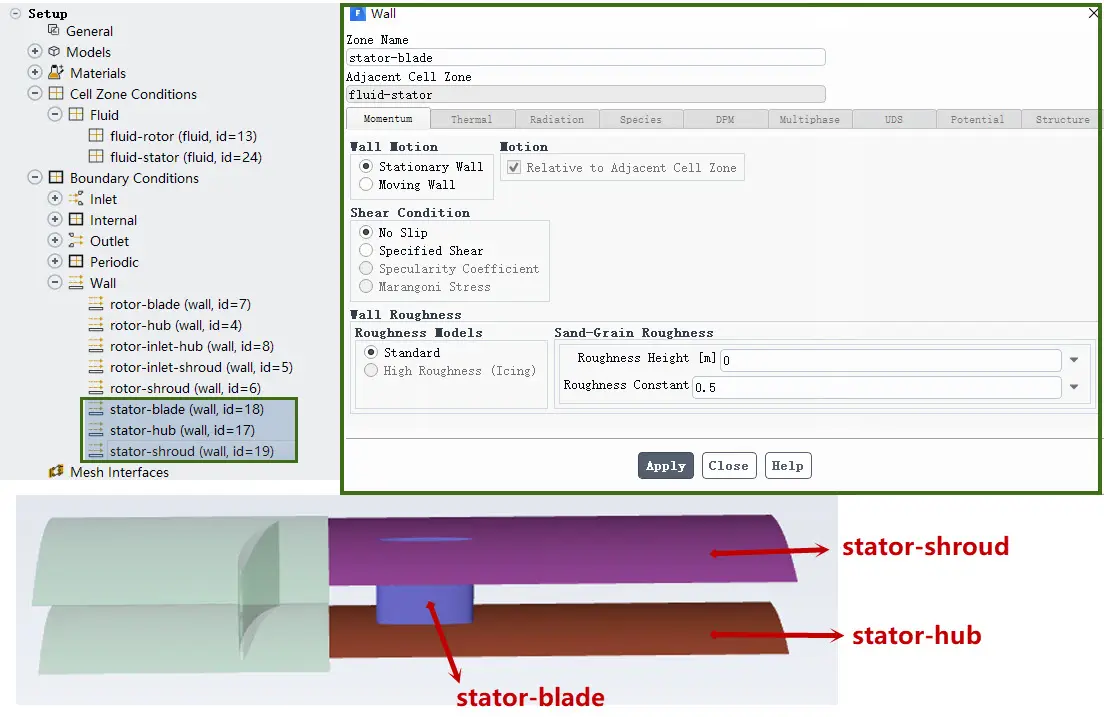
Task: Click the Apply button
Action: point(665,466)
